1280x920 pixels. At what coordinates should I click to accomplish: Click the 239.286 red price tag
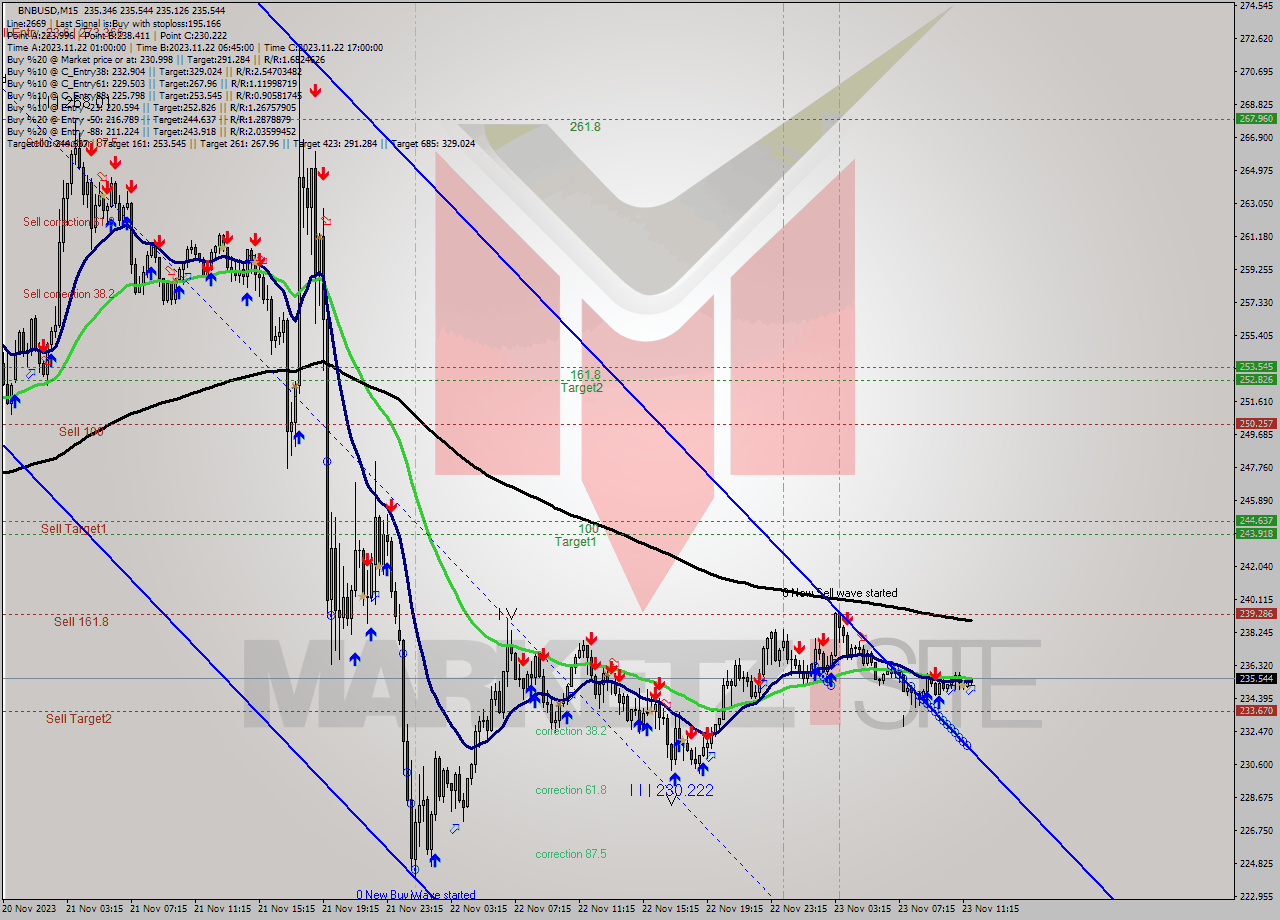point(1256,614)
